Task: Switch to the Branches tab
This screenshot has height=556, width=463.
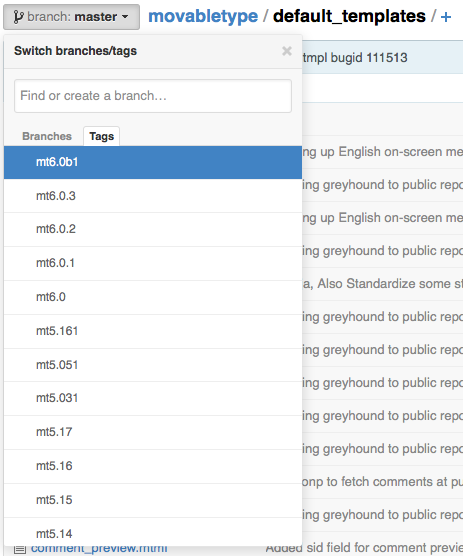Action: click(x=47, y=136)
